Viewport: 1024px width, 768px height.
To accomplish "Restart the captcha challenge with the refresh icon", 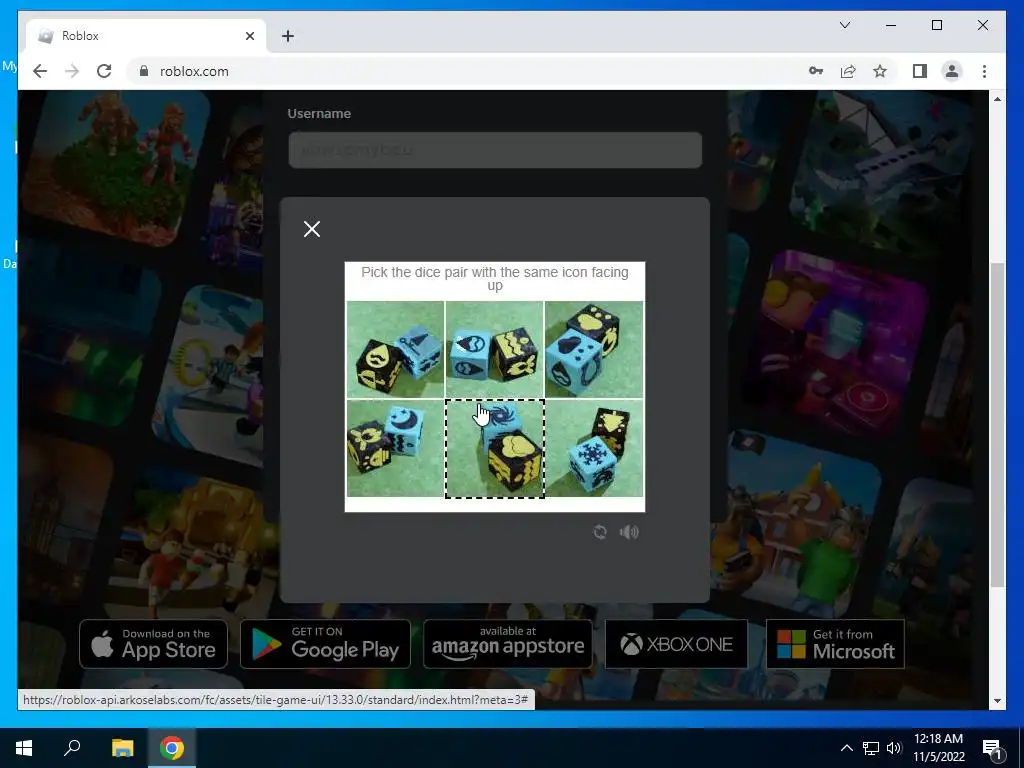I will tap(600, 532).
